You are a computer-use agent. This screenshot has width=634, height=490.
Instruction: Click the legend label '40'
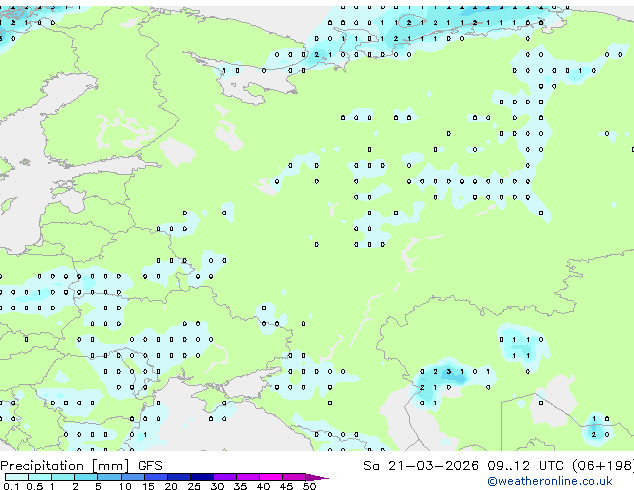263,486
